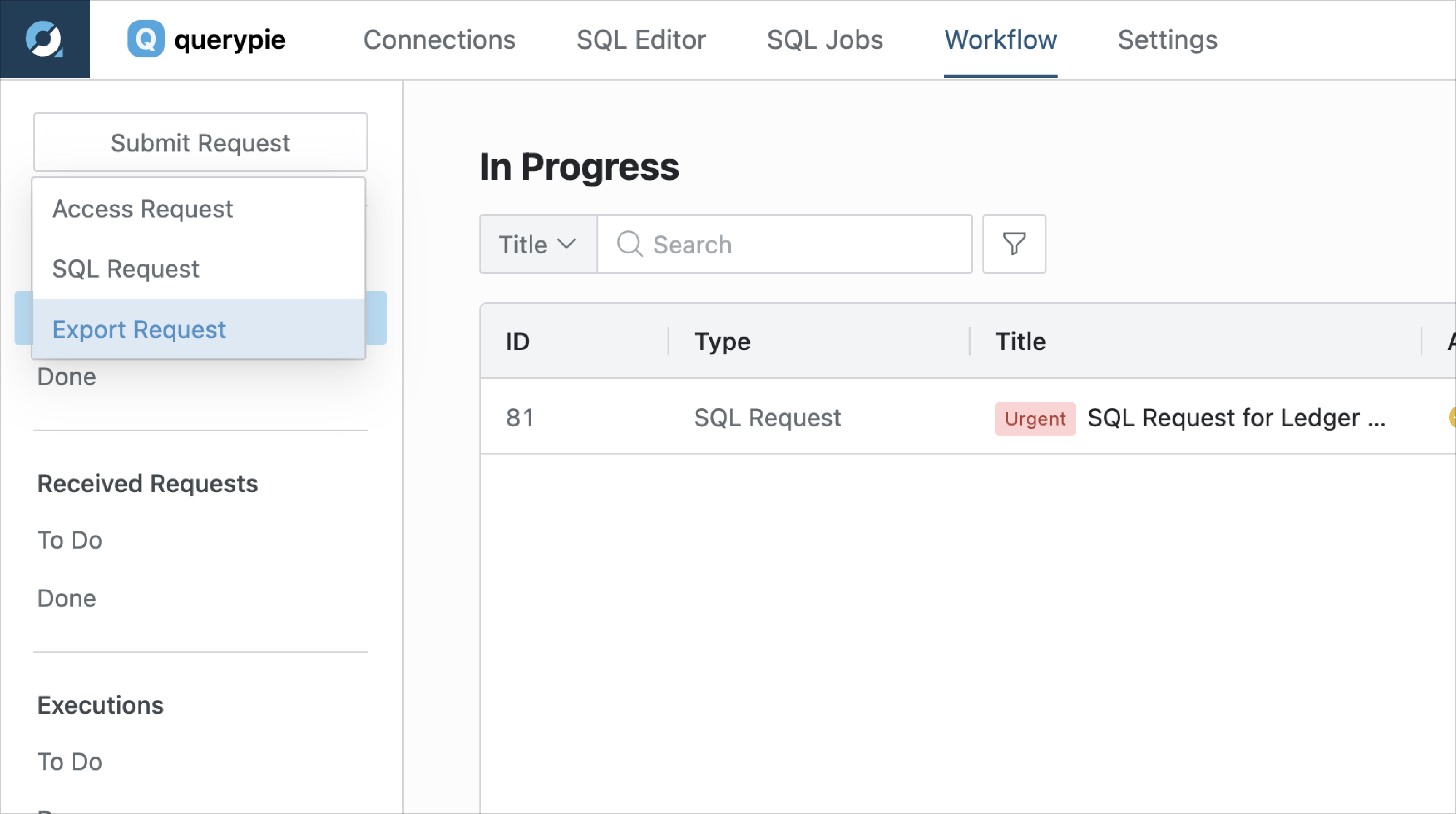
Task: Expand the Title search-type dropdown
Action: tap(538, 244)
